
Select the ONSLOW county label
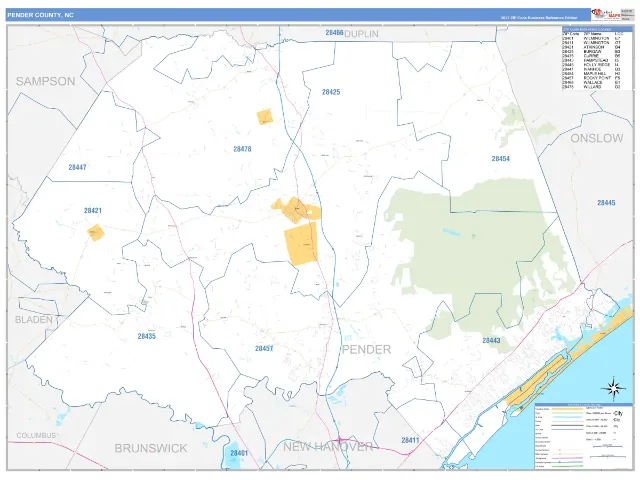click(x=597, y=138)
